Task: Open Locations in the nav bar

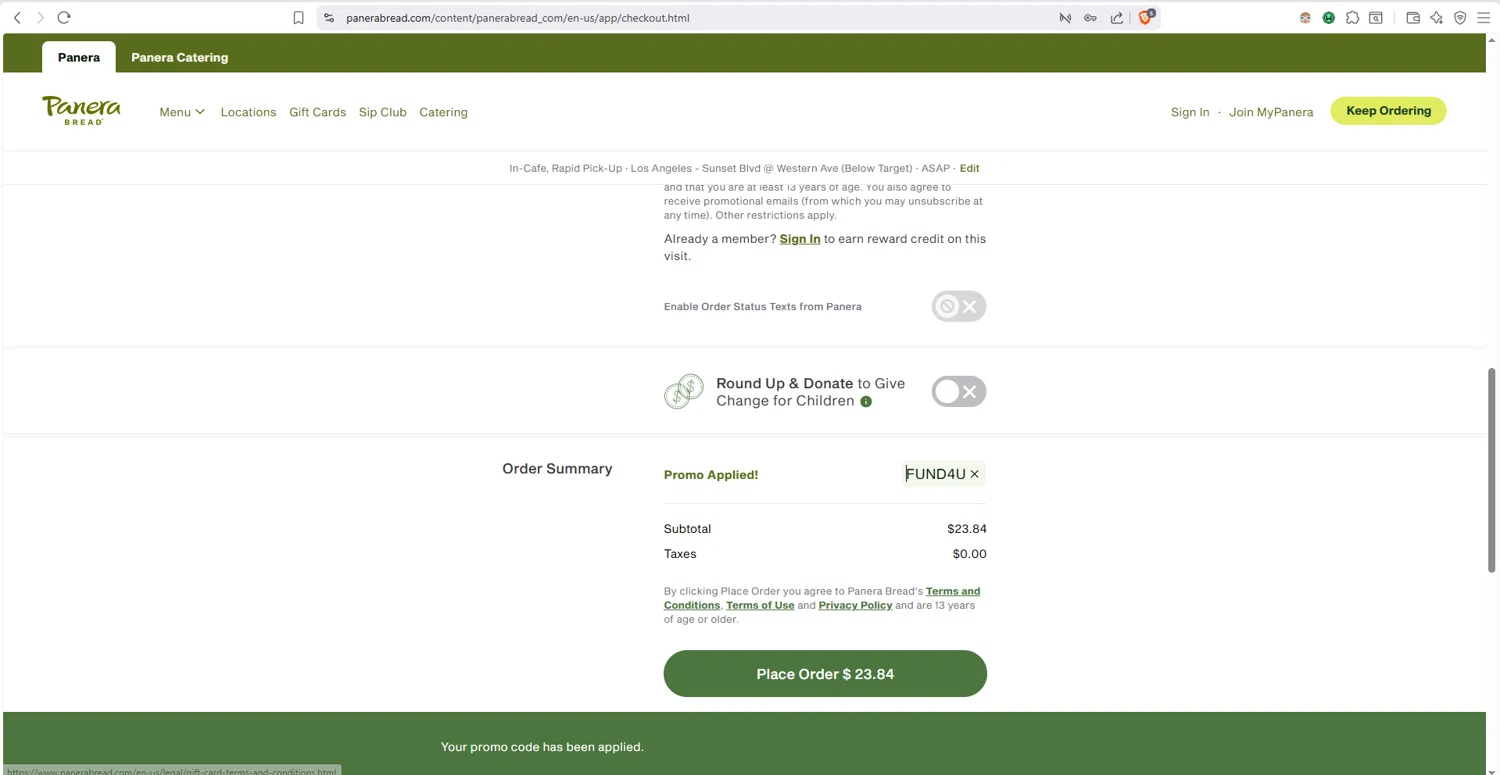Action: (x=248, y=112)
